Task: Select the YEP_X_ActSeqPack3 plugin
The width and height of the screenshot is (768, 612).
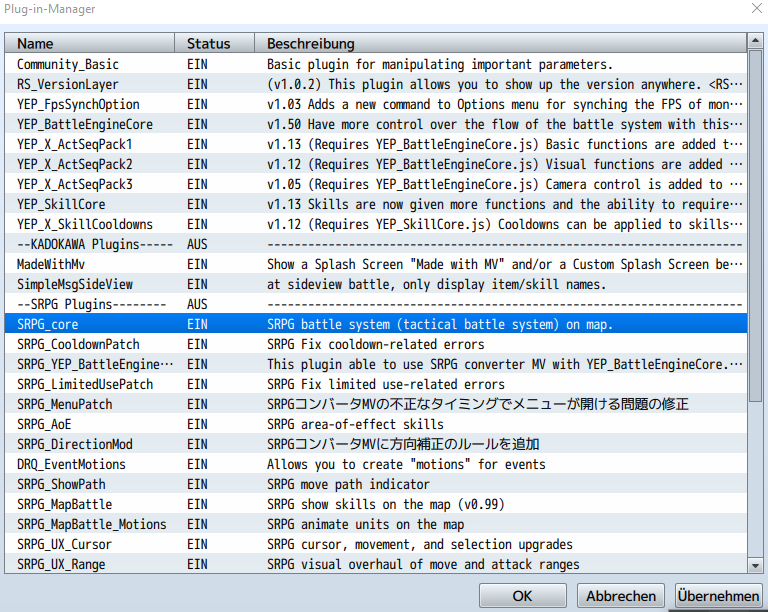Action: (x=376, y=184)
